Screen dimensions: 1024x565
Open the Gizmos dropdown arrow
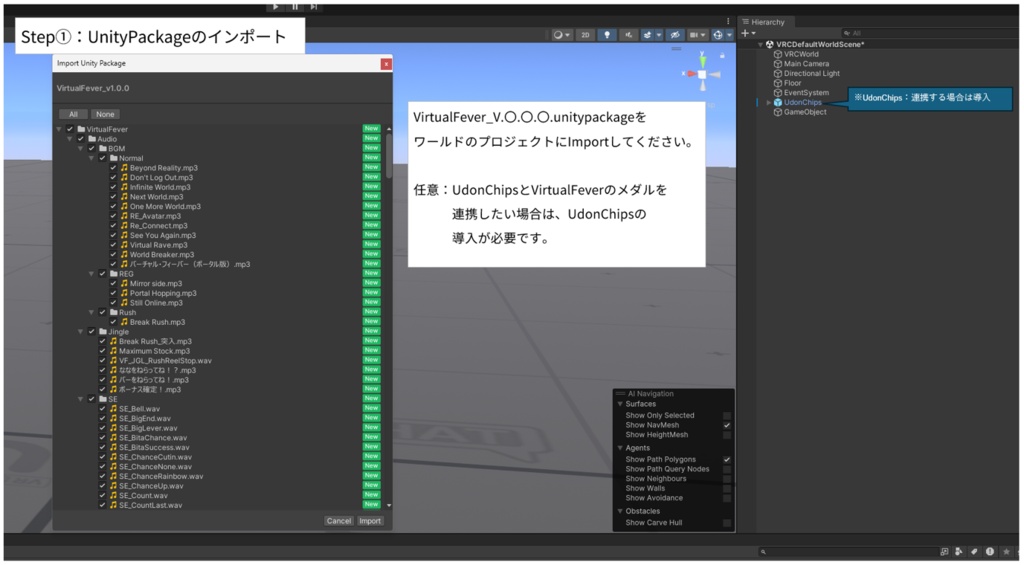[x=729, y=35]
